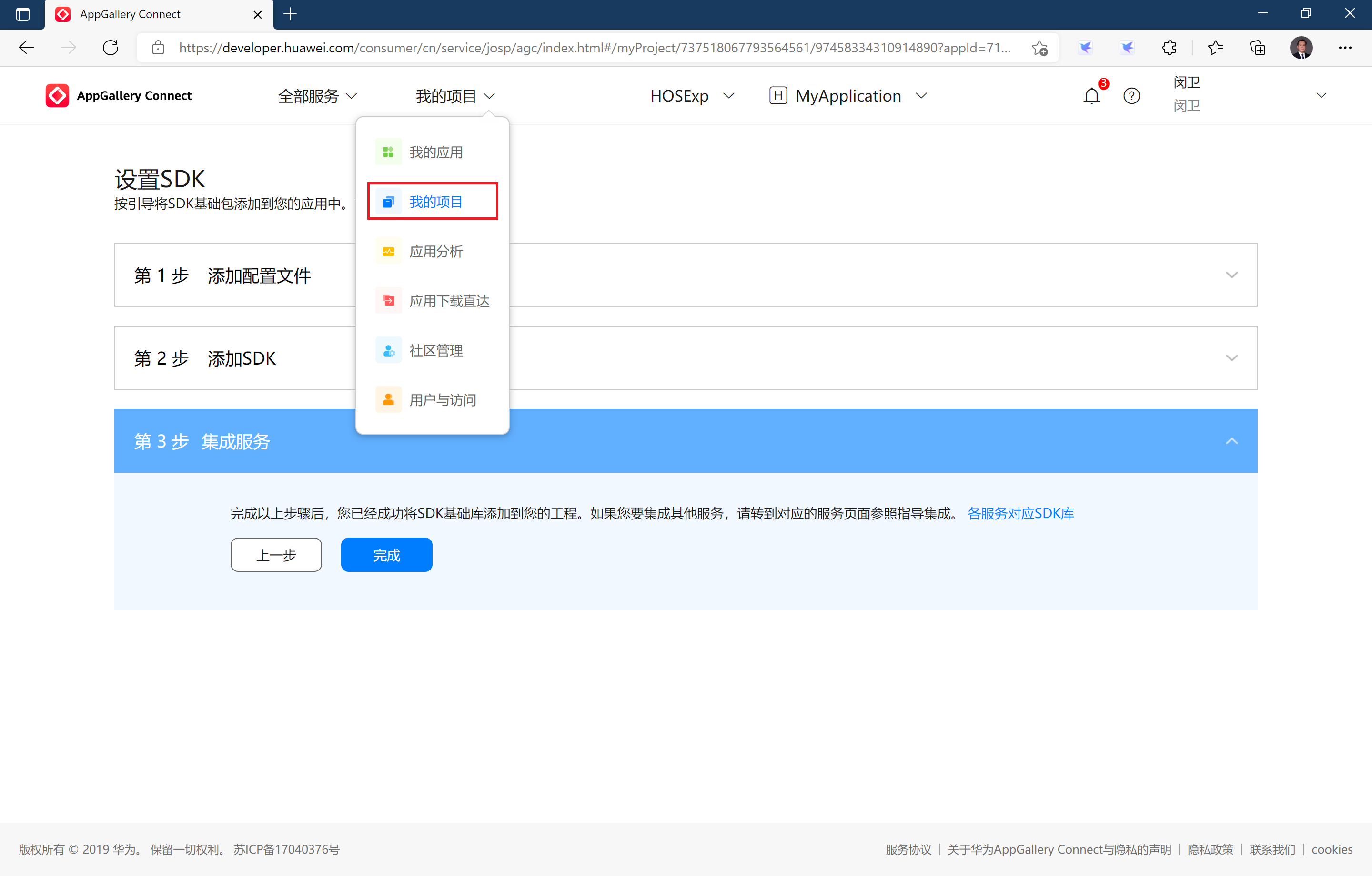Select 应用下载直达 menu item
This screenshot has width=1372, height=876.
click(433, 301)
